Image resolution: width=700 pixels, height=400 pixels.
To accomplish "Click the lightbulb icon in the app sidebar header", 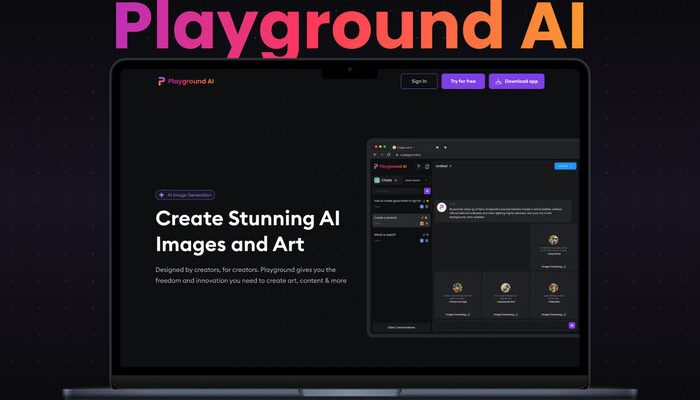I will [417, 166].
